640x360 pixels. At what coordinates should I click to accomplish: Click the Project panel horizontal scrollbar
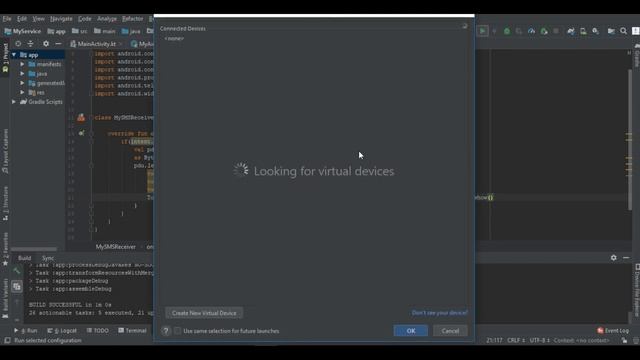click(x=34, y=249)
